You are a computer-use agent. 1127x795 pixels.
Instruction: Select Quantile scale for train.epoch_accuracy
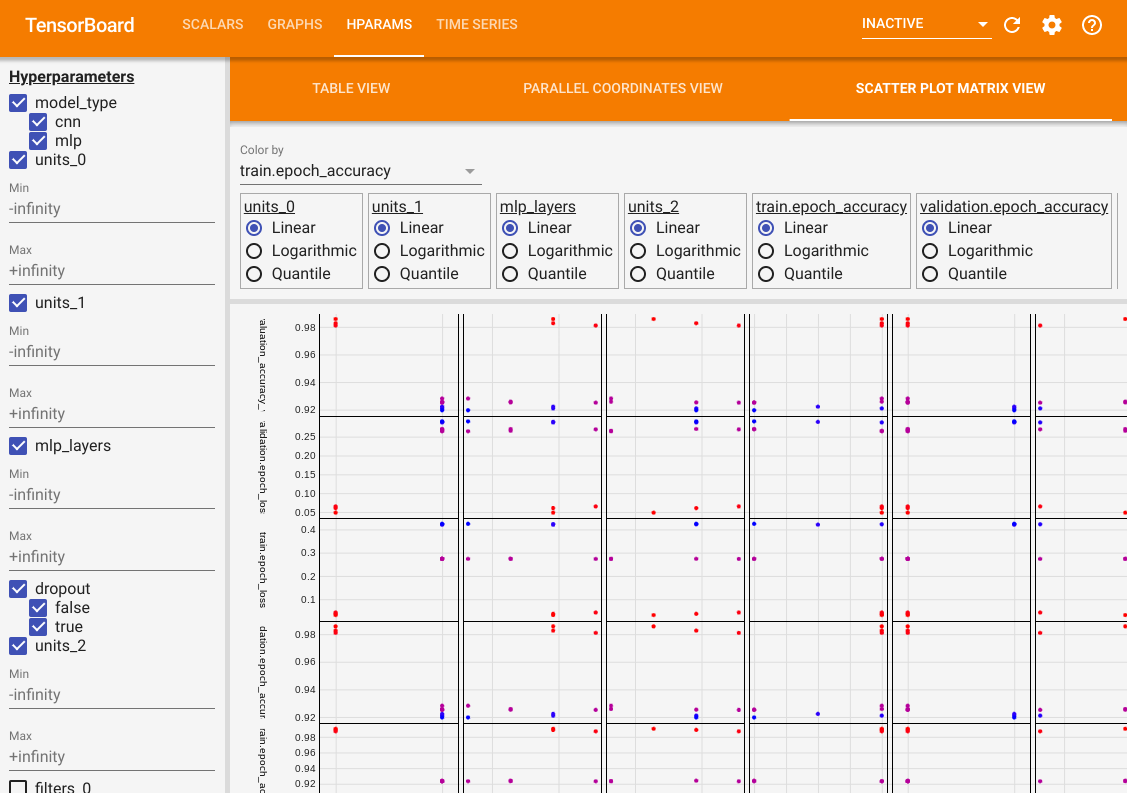(x=765, y=274)
